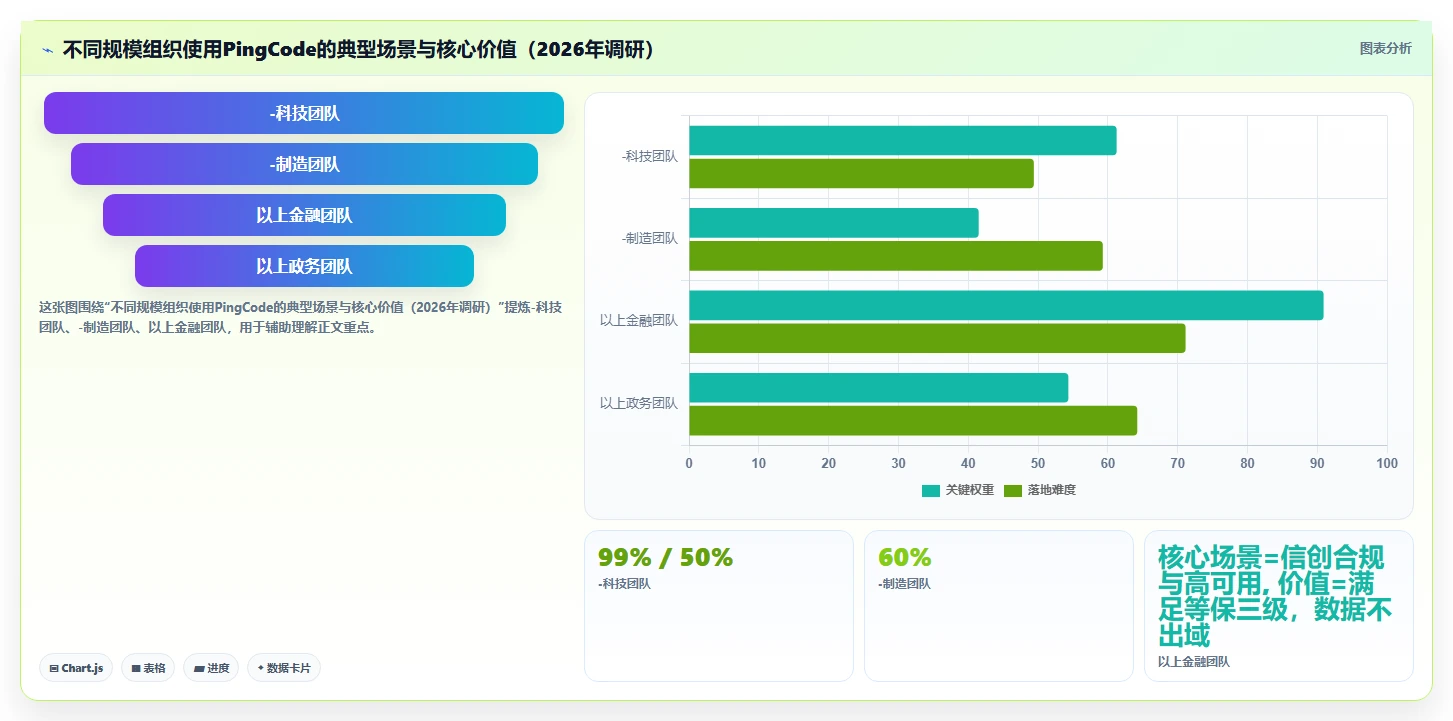Click the teal 关键权重 bar for 以上政务团队
Image resolution: width=1453 pixels, height=721 pixels.
pos(878,387)
